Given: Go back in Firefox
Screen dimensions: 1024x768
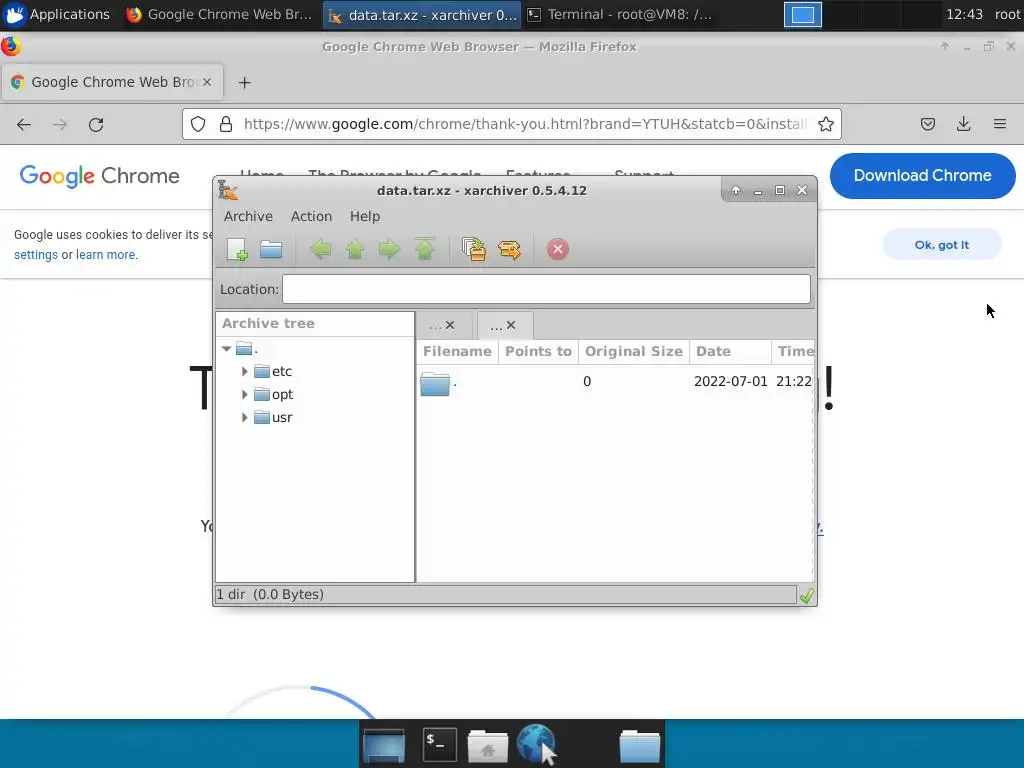Looking at the screenshot, I should (x=24, y=125).
